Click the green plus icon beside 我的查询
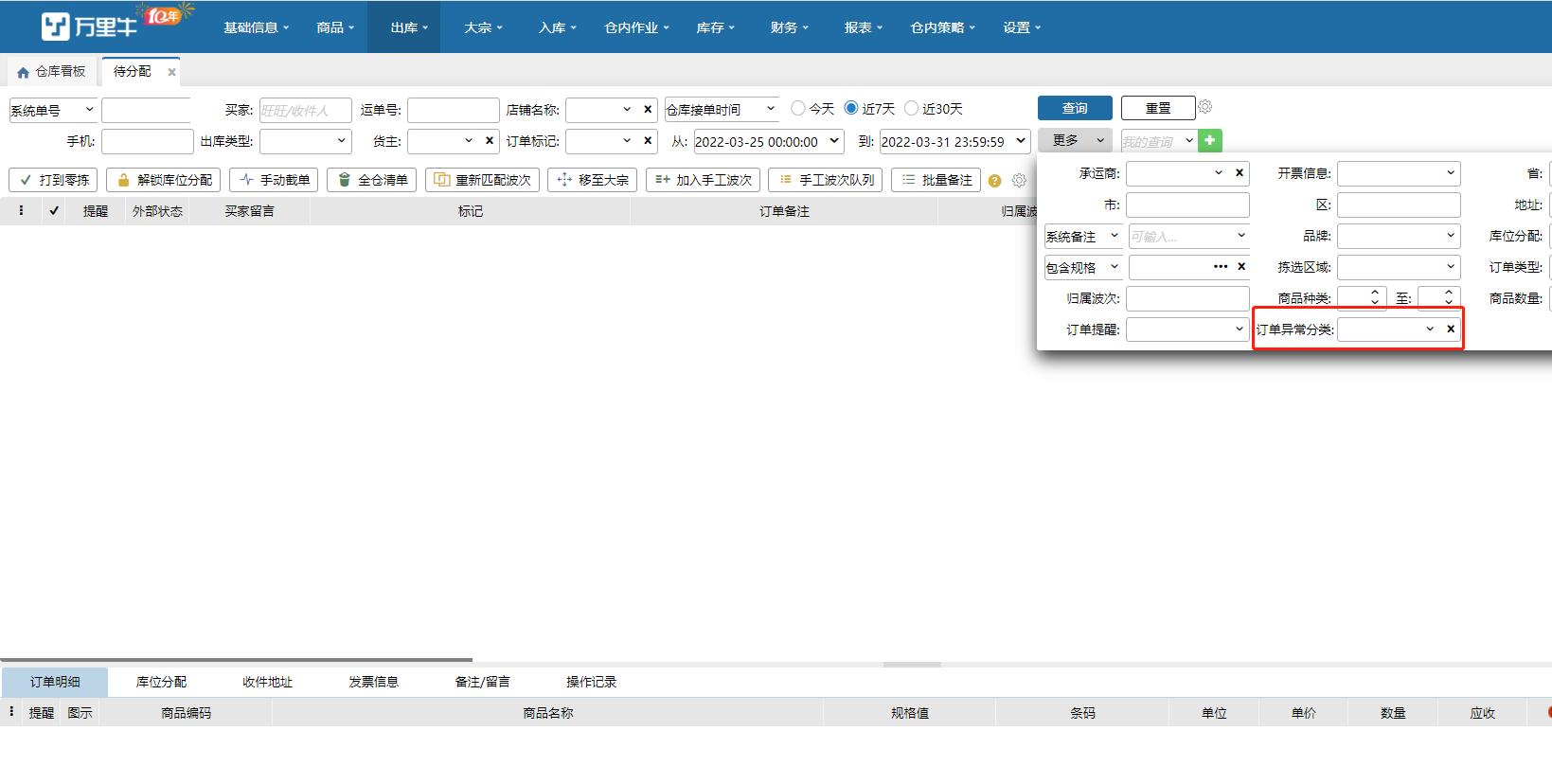 tap(1209, 141)
